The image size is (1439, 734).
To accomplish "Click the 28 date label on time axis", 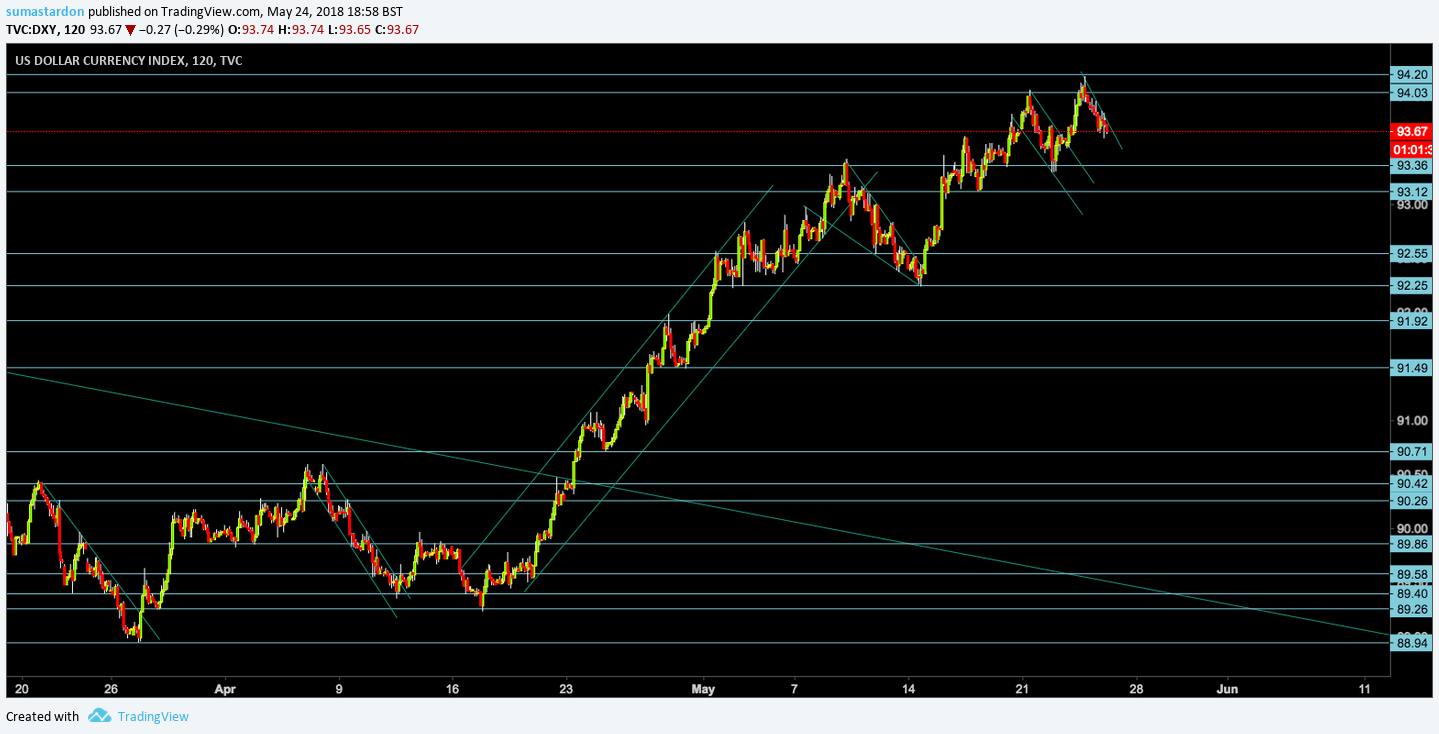I will pyautogui.click(x=1136, y=689).
